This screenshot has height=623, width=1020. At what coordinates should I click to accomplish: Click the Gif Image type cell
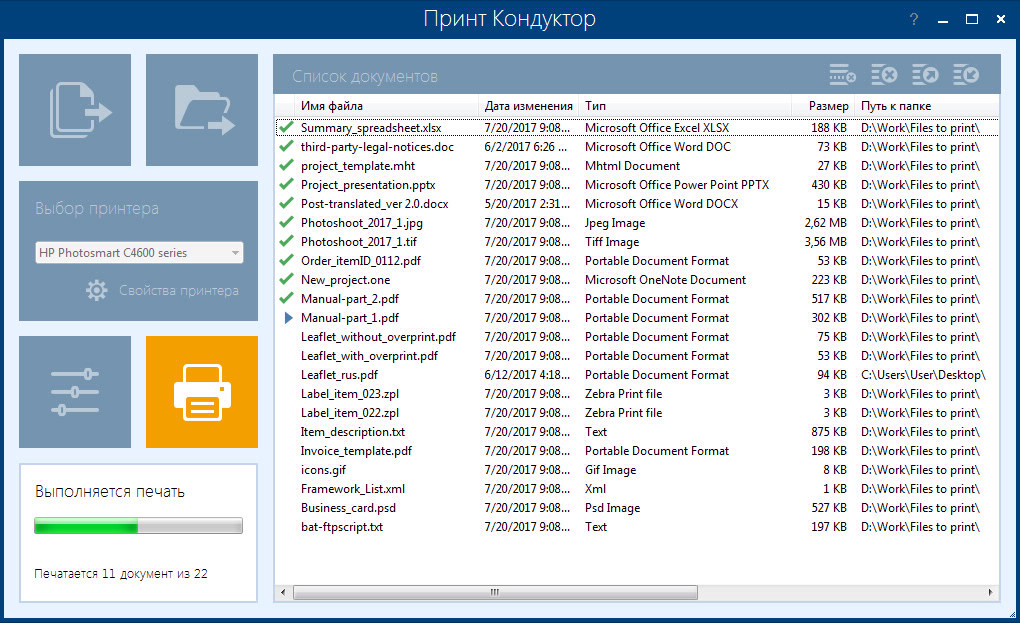pos(610,470)
